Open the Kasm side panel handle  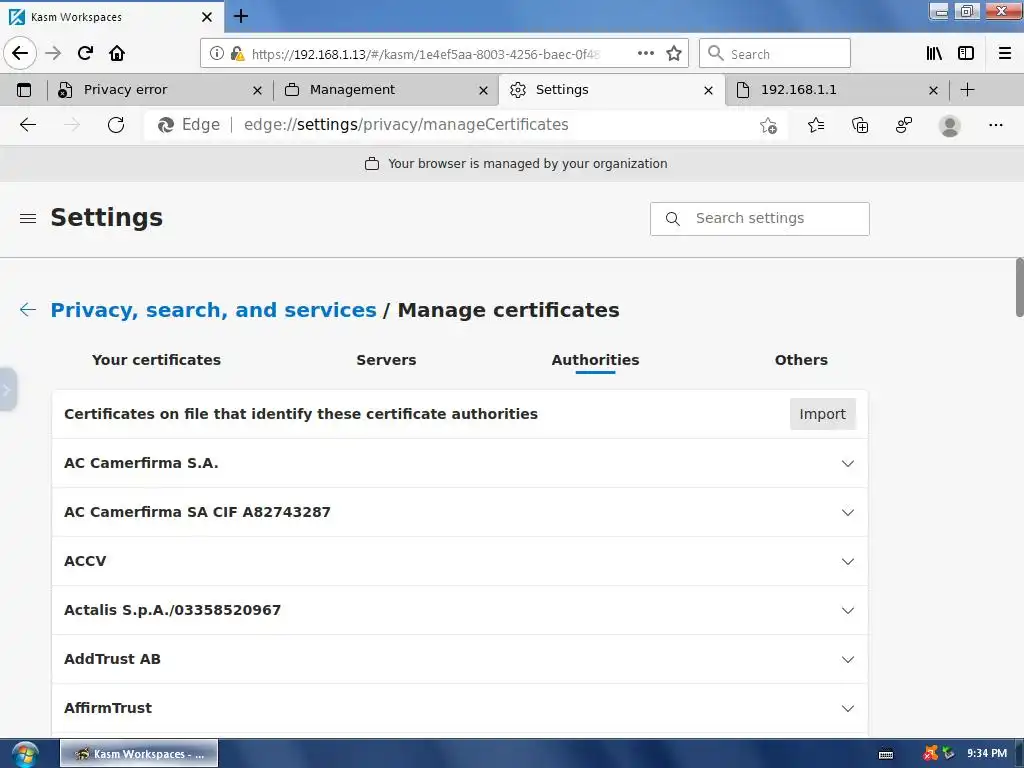pyautogui.click(x=7, y=390)
